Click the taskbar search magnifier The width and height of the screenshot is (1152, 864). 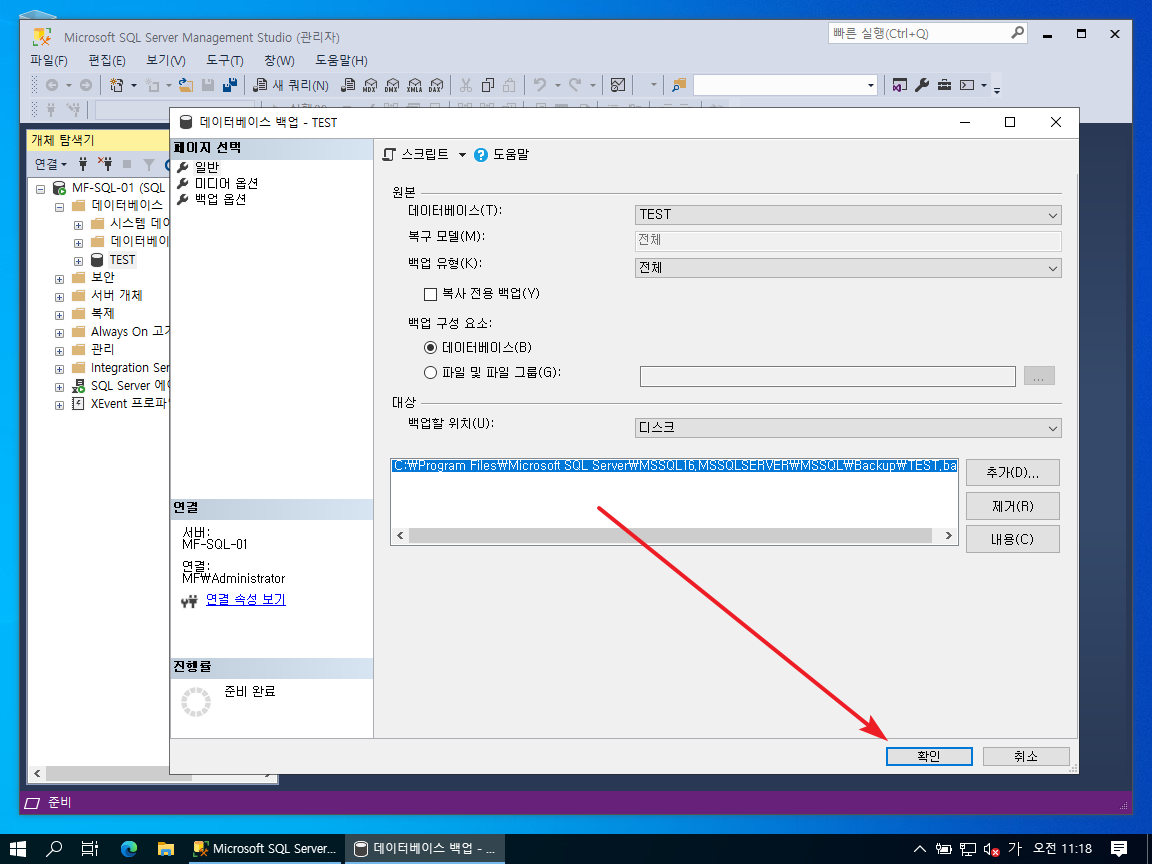(54, 849)
